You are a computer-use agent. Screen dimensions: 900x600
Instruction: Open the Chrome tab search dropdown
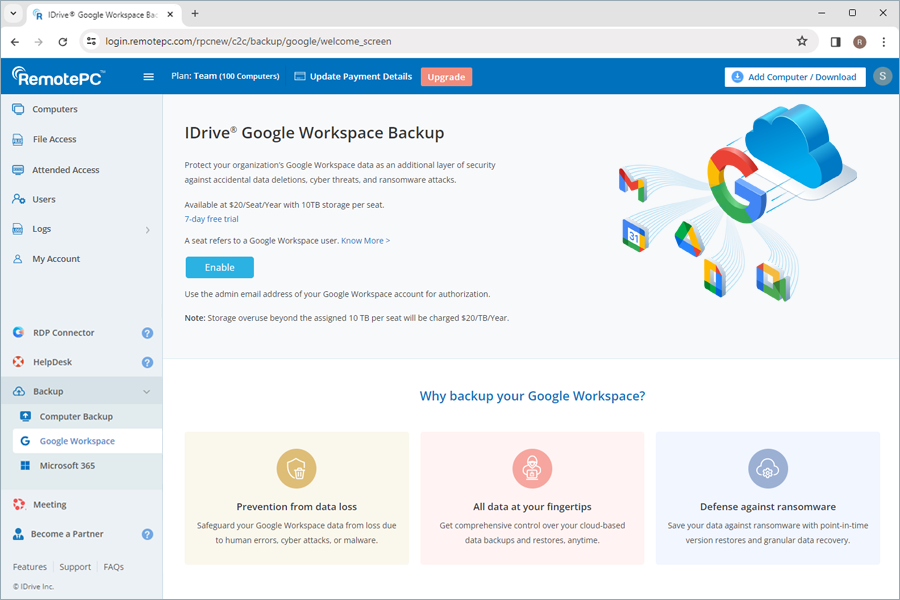pos(13,14)
